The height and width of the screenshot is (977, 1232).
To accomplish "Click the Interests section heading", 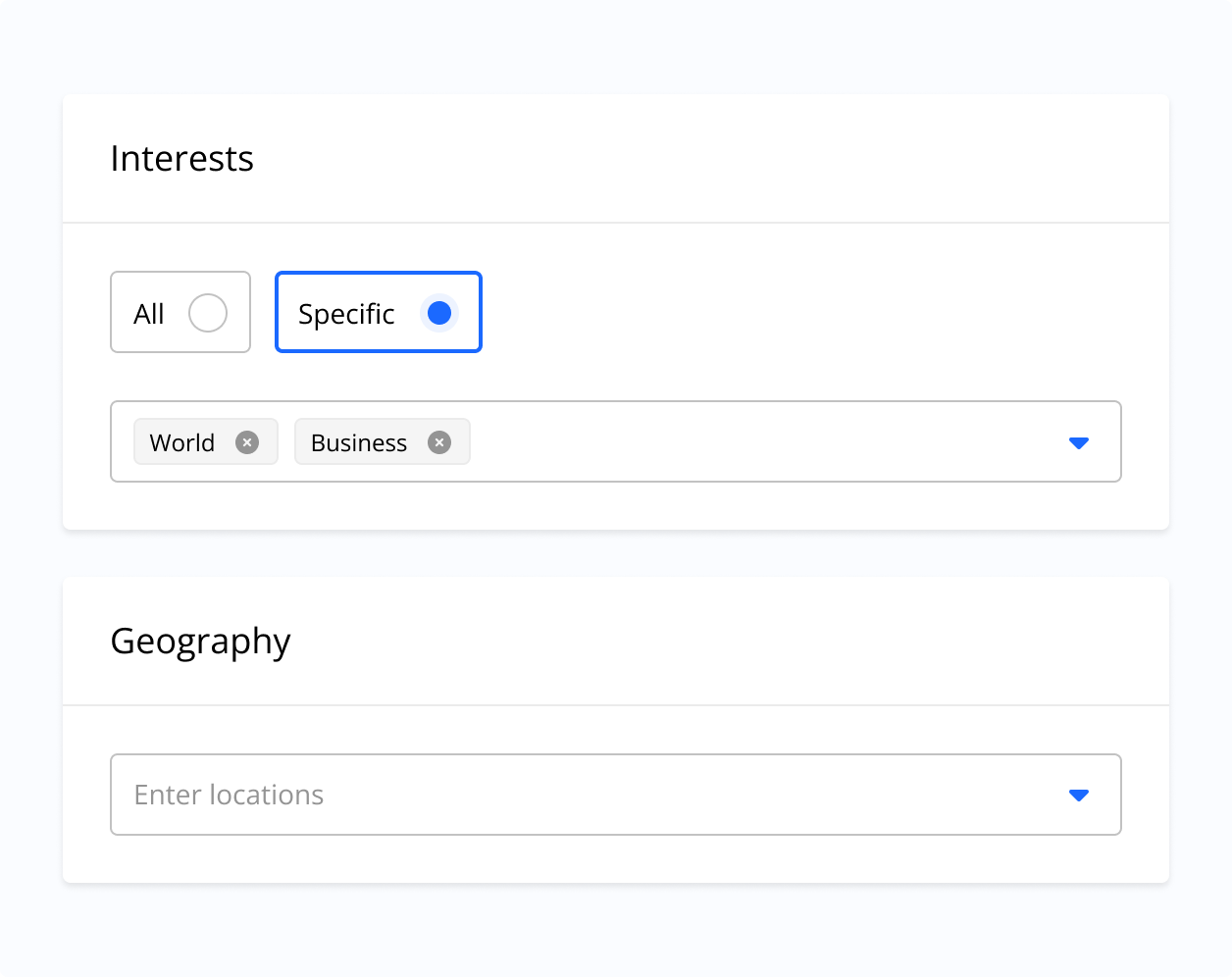I will (182, 159).
